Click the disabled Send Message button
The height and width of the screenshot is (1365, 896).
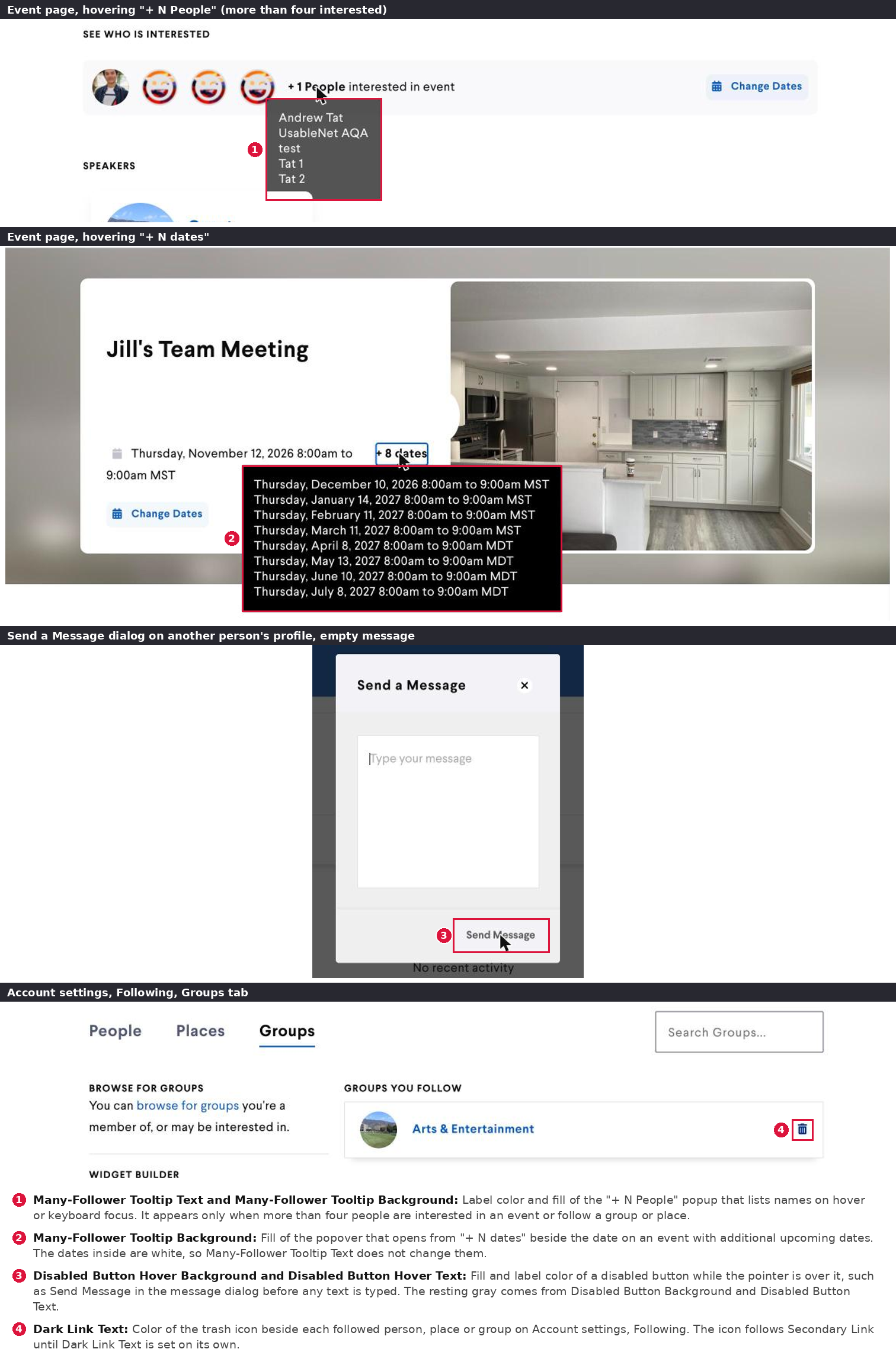[501, 935]
